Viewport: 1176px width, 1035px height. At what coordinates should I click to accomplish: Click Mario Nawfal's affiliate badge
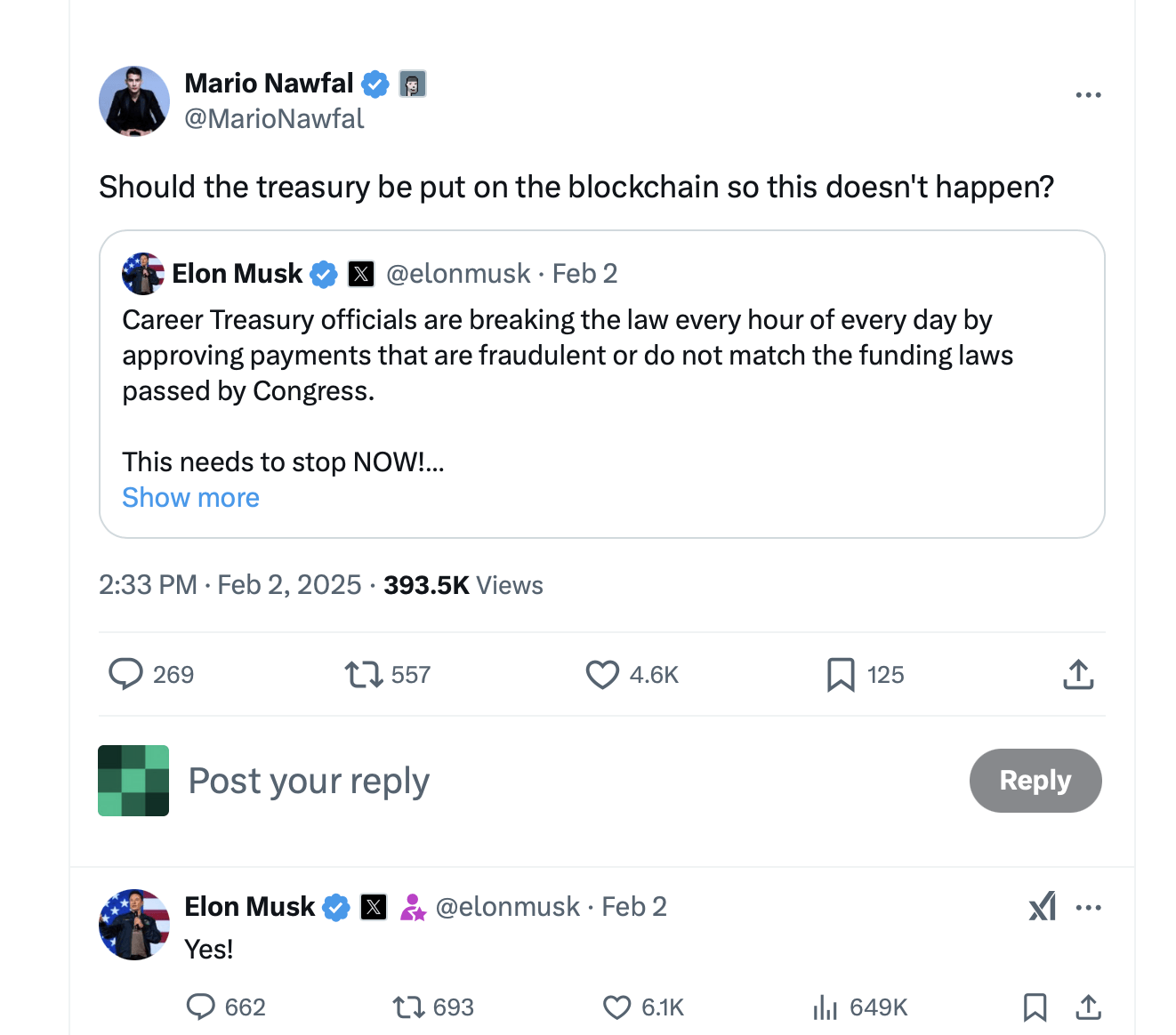point(413,84)
